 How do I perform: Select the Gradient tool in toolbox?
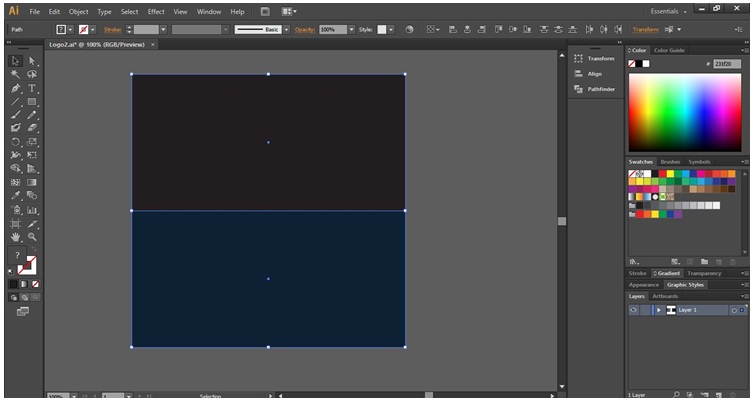[x=32, y=182]
